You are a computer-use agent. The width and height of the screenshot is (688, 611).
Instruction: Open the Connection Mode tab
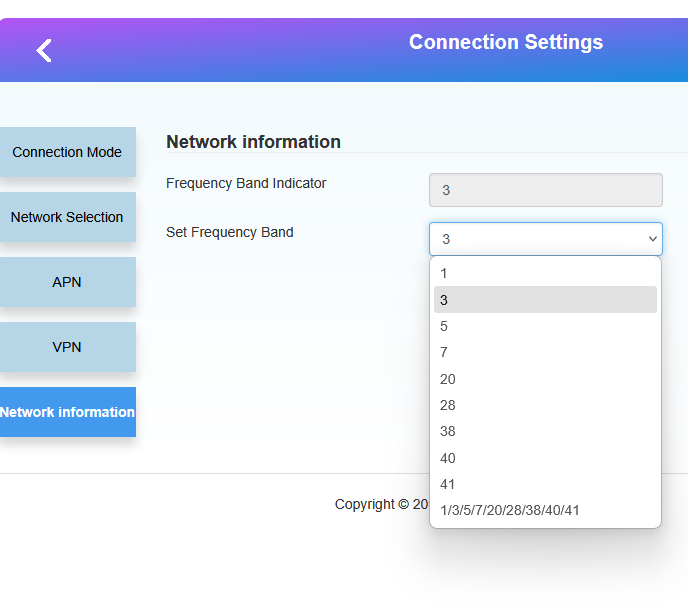(x=67, y=152)
